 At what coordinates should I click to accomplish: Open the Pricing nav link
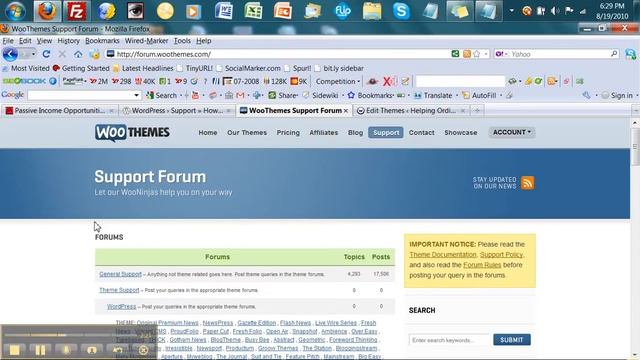pyautogui.click(x=288, y=133)
